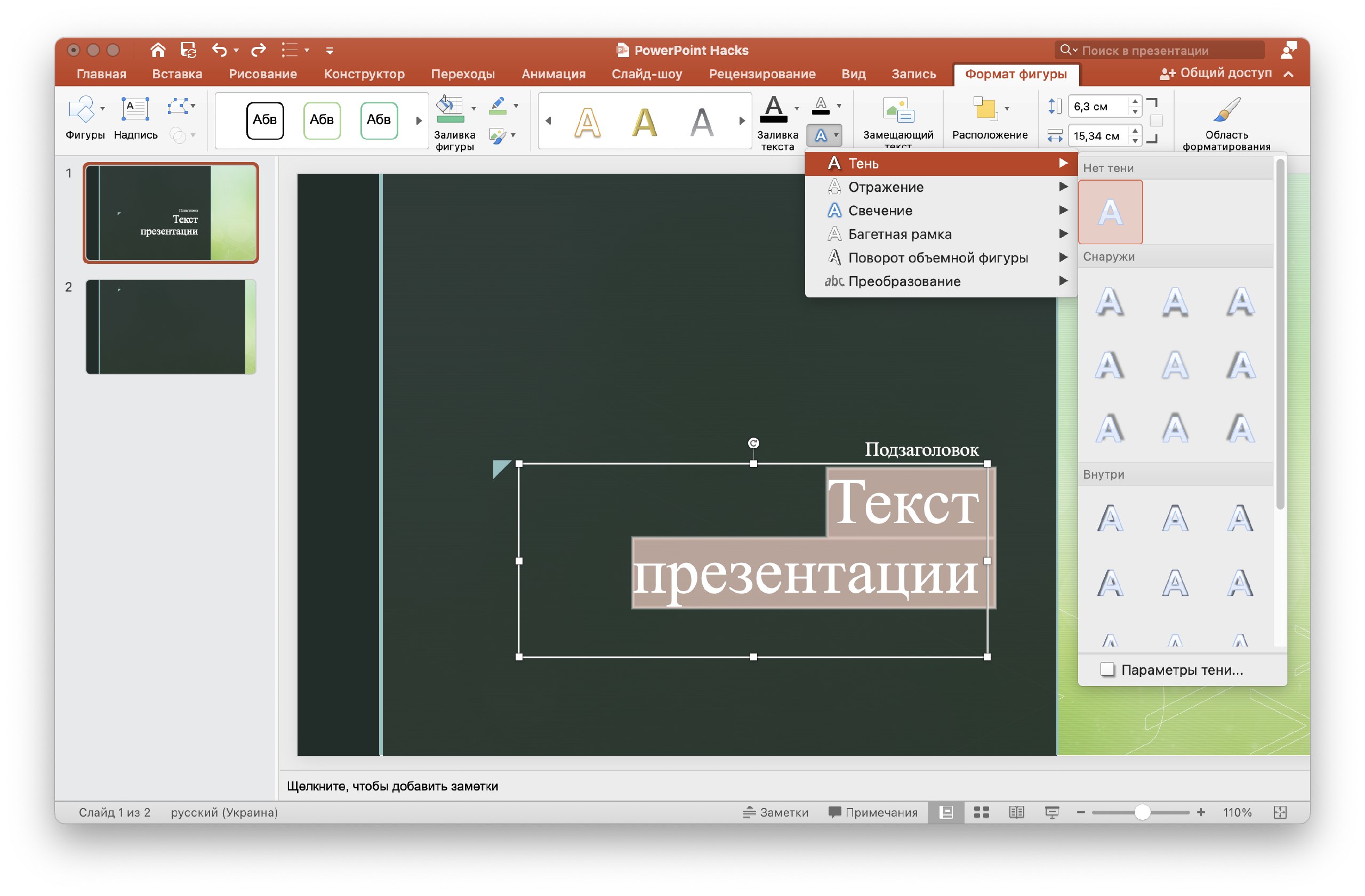Click the share user icon at top right
Viewport: 1365px width, 896px height.
[1288, 51]
